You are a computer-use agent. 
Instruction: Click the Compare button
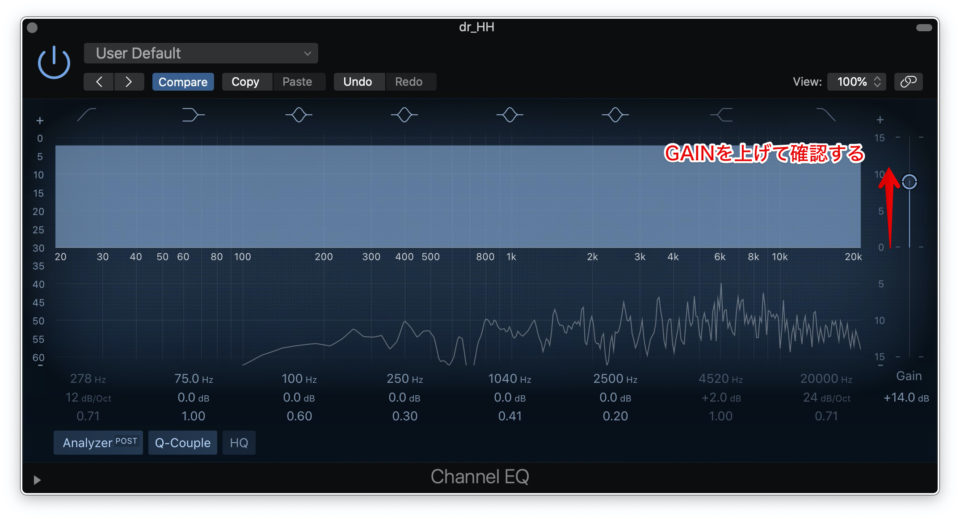[183, 82]
